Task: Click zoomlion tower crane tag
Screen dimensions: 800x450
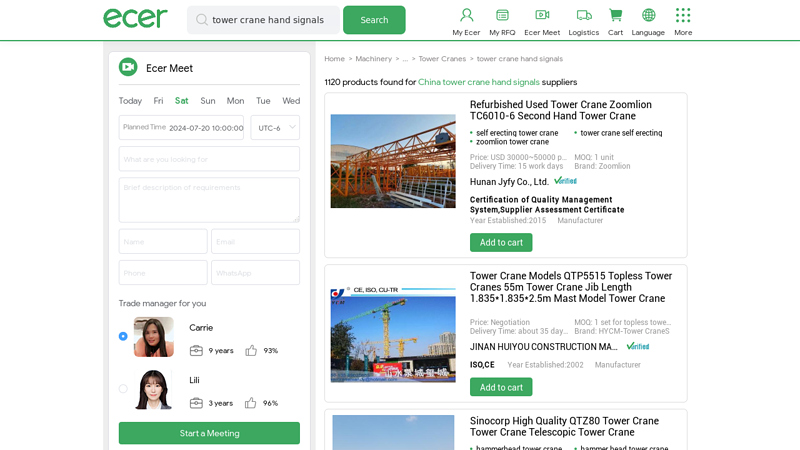Action: coord(512,142)
